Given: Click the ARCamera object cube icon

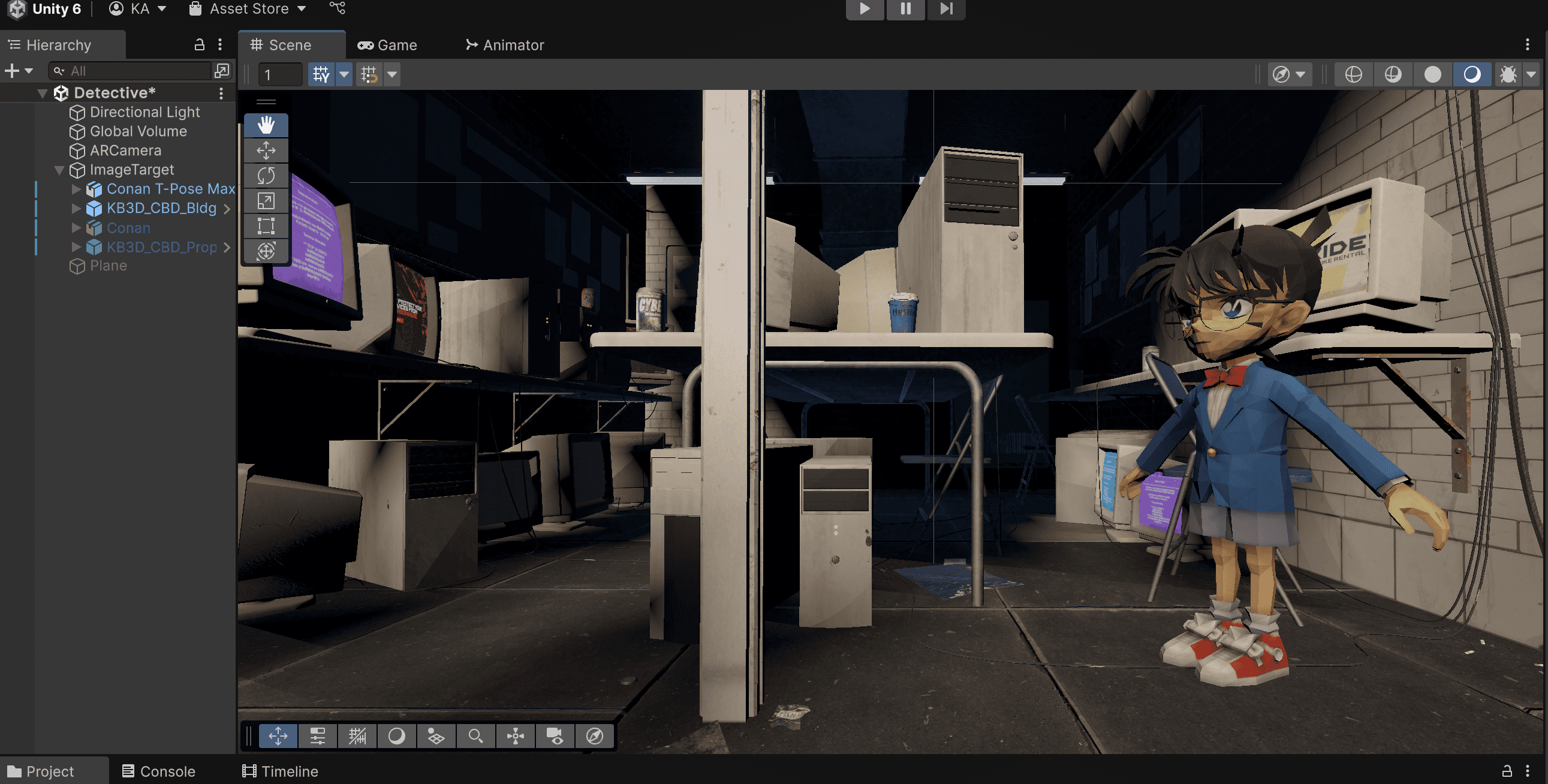Looking at the screenshot, I should pyautogui.click(x=77, y=151).
